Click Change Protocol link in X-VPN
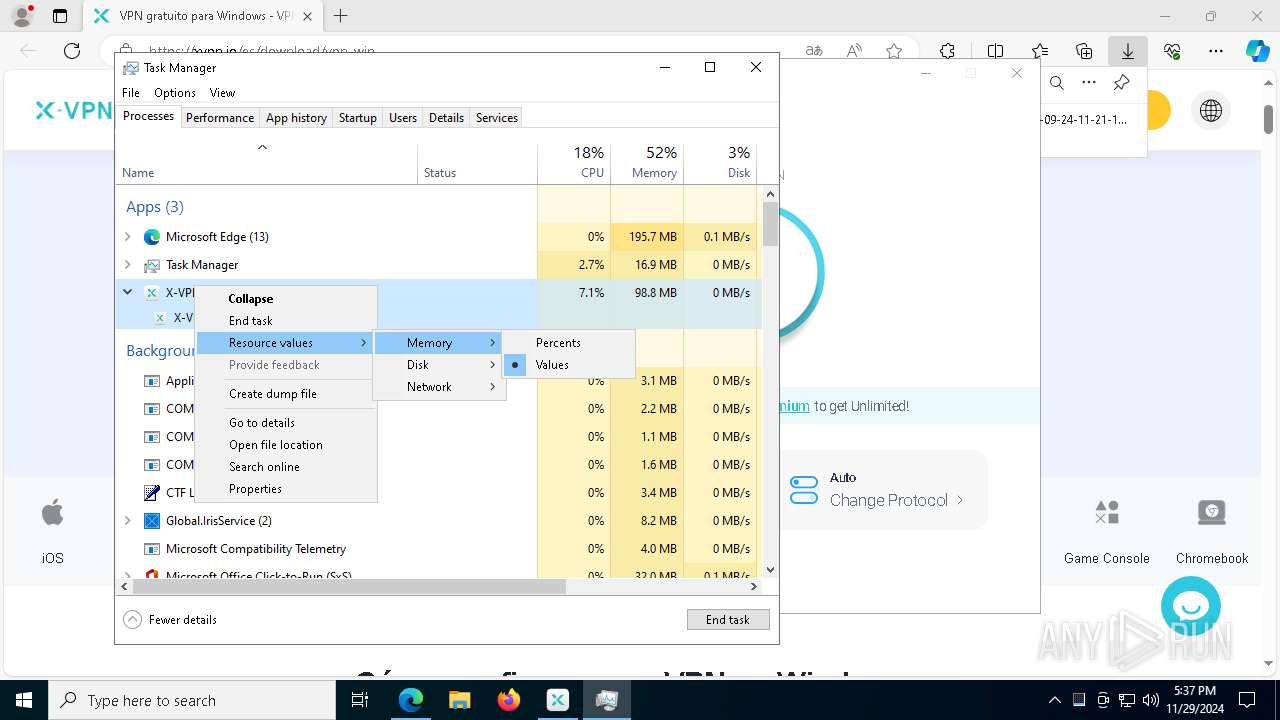The width and height of the screenshot is (1280, 720). point(896,500)
